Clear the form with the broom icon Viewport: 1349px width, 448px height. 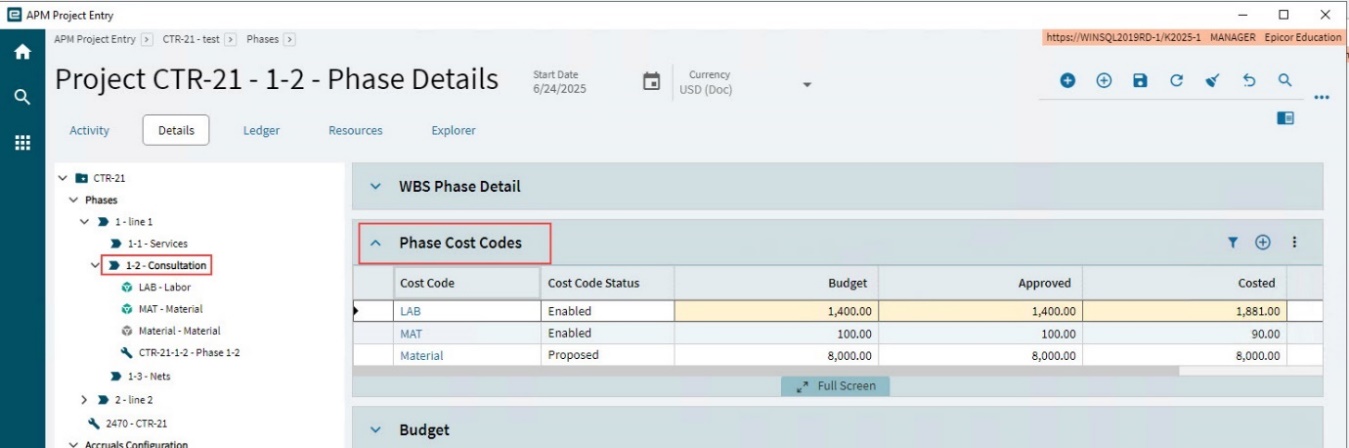click(1213, 81)
